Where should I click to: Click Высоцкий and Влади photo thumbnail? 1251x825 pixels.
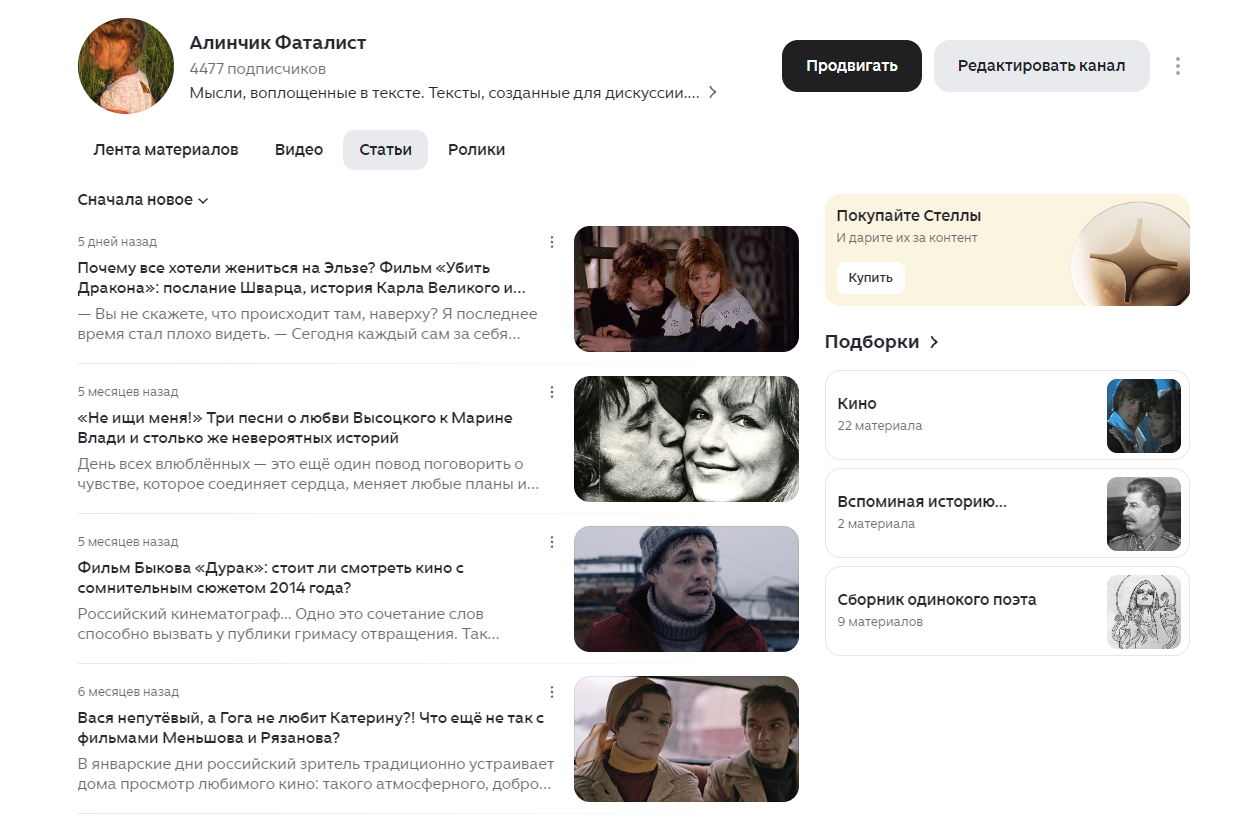[x=686, y=439]
